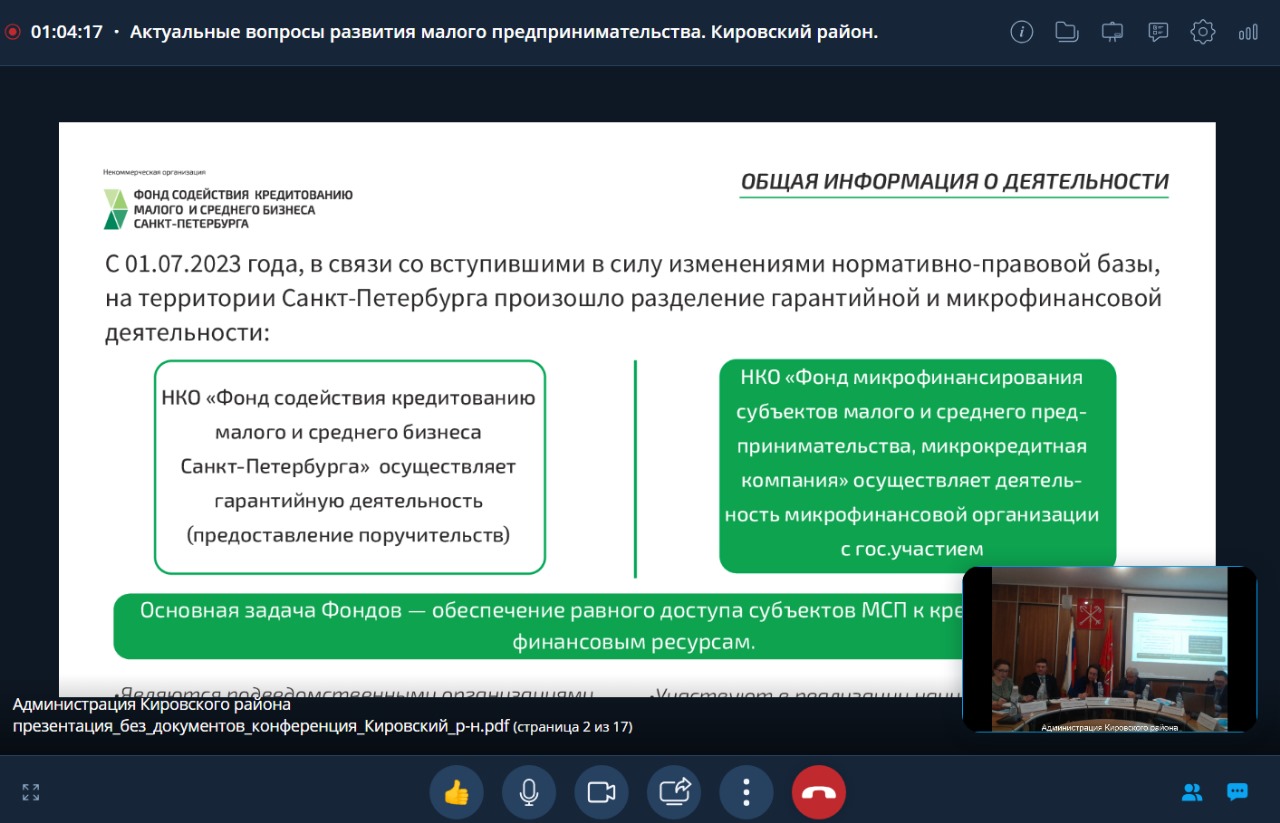The image size is (1280, 823).
Task: Click the presenter name above the file name
Action: (x=152, y=705)
